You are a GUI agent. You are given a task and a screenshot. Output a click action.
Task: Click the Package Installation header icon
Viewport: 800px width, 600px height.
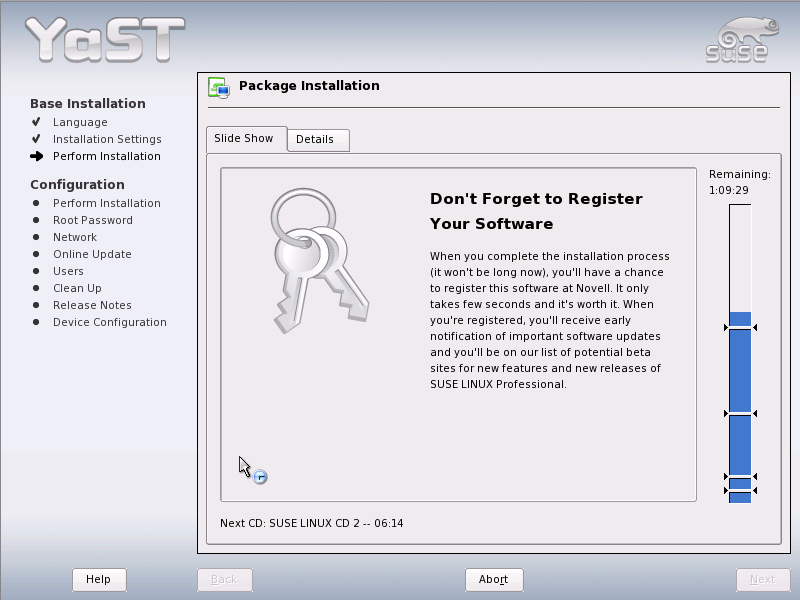[219, 87]
